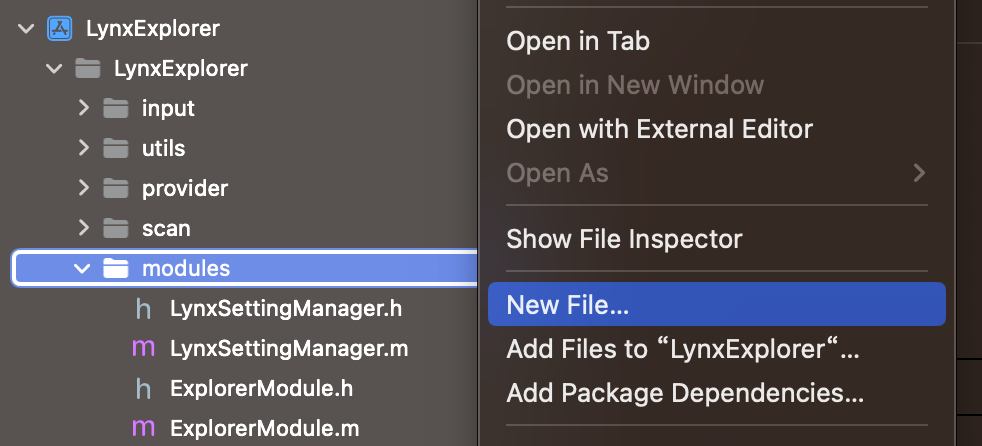The image size is (982, 446).
Task: Click the header icon of LynxSettingManager.h
Action: (x=143, y=308)
